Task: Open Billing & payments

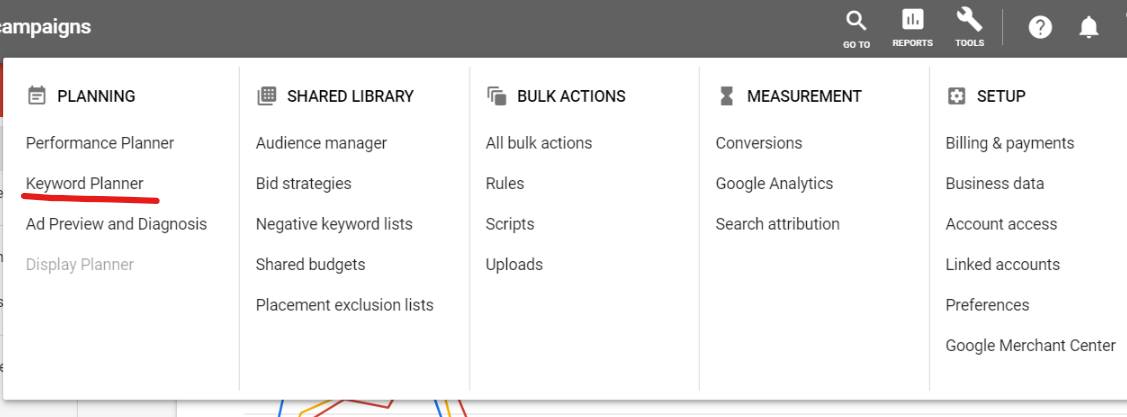Action: pos(1010,143)
